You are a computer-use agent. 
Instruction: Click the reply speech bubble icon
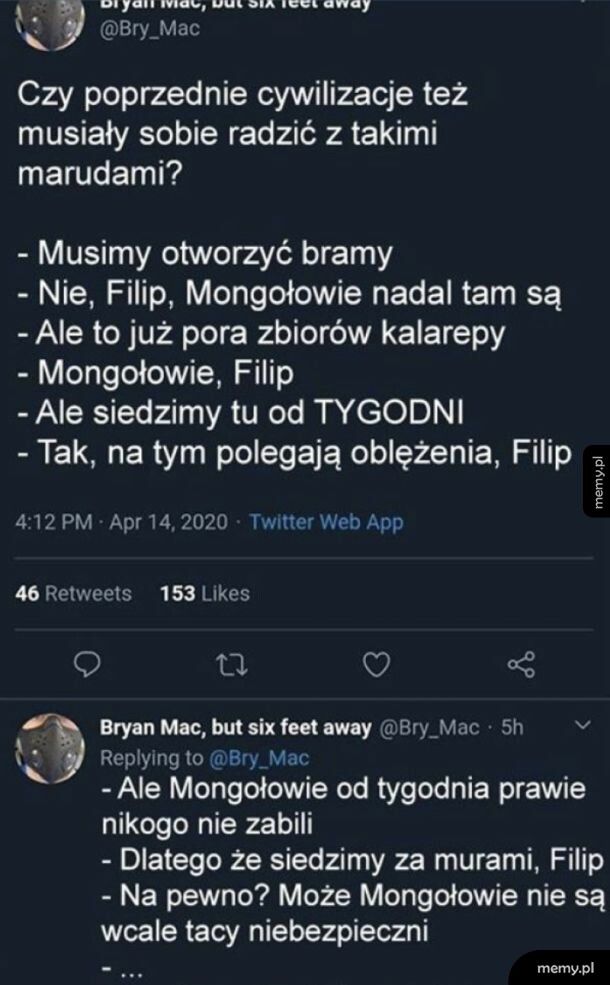point(87,664)
